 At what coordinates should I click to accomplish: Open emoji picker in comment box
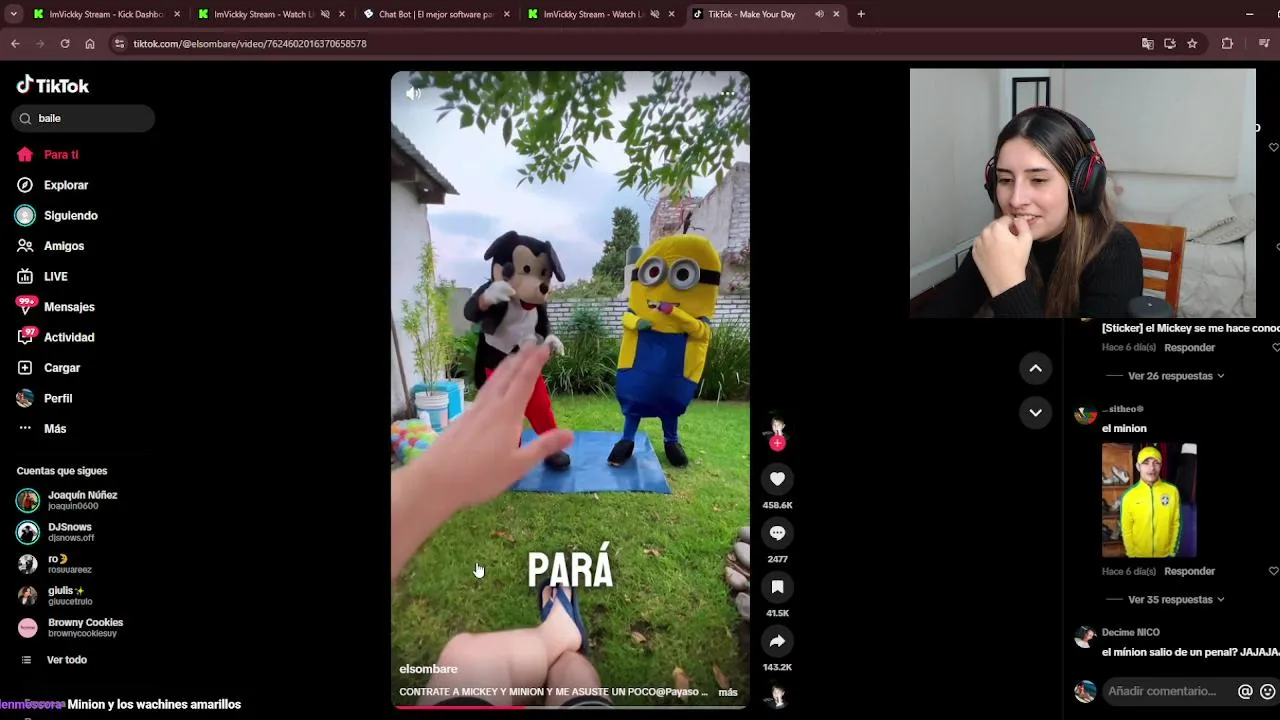(1267, 692)
